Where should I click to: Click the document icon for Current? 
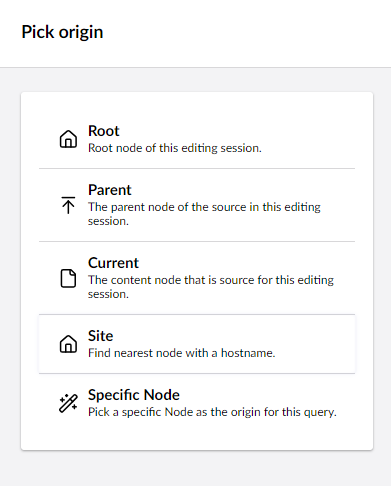click(x=68, y=278)
